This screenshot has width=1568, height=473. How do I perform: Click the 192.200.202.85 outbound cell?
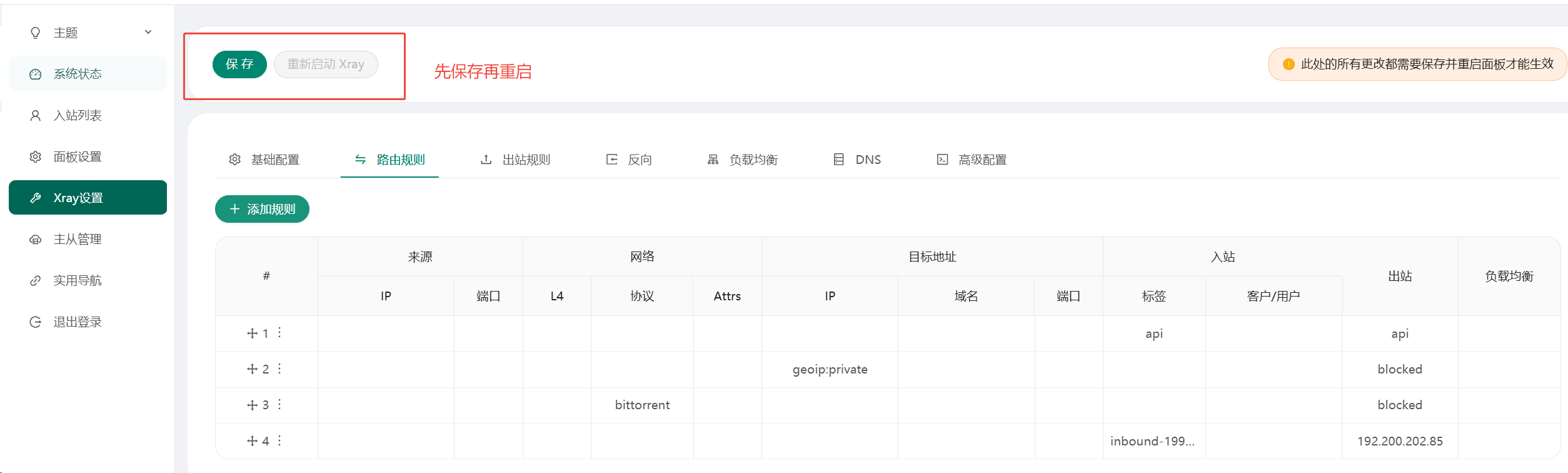point(1400,441)
